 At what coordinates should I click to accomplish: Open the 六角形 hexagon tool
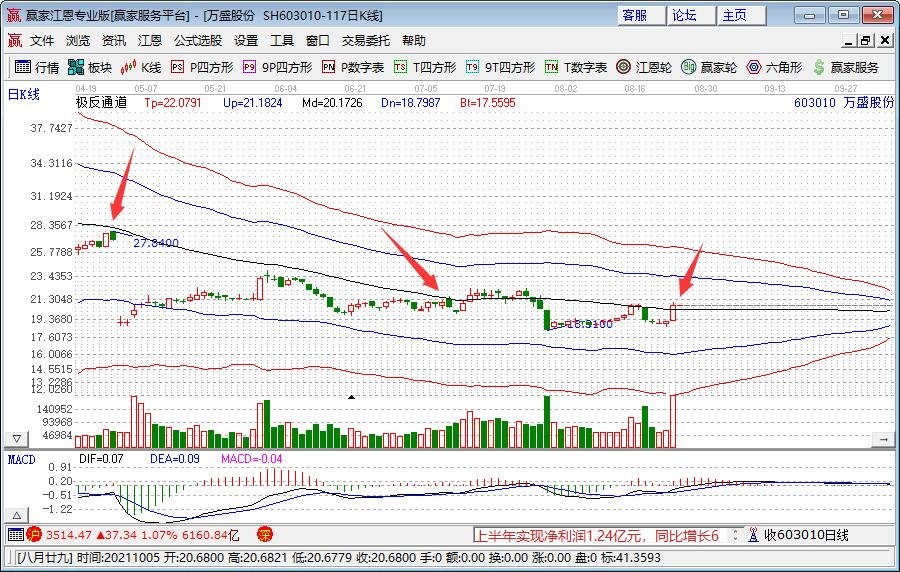(x=774, y=68)
